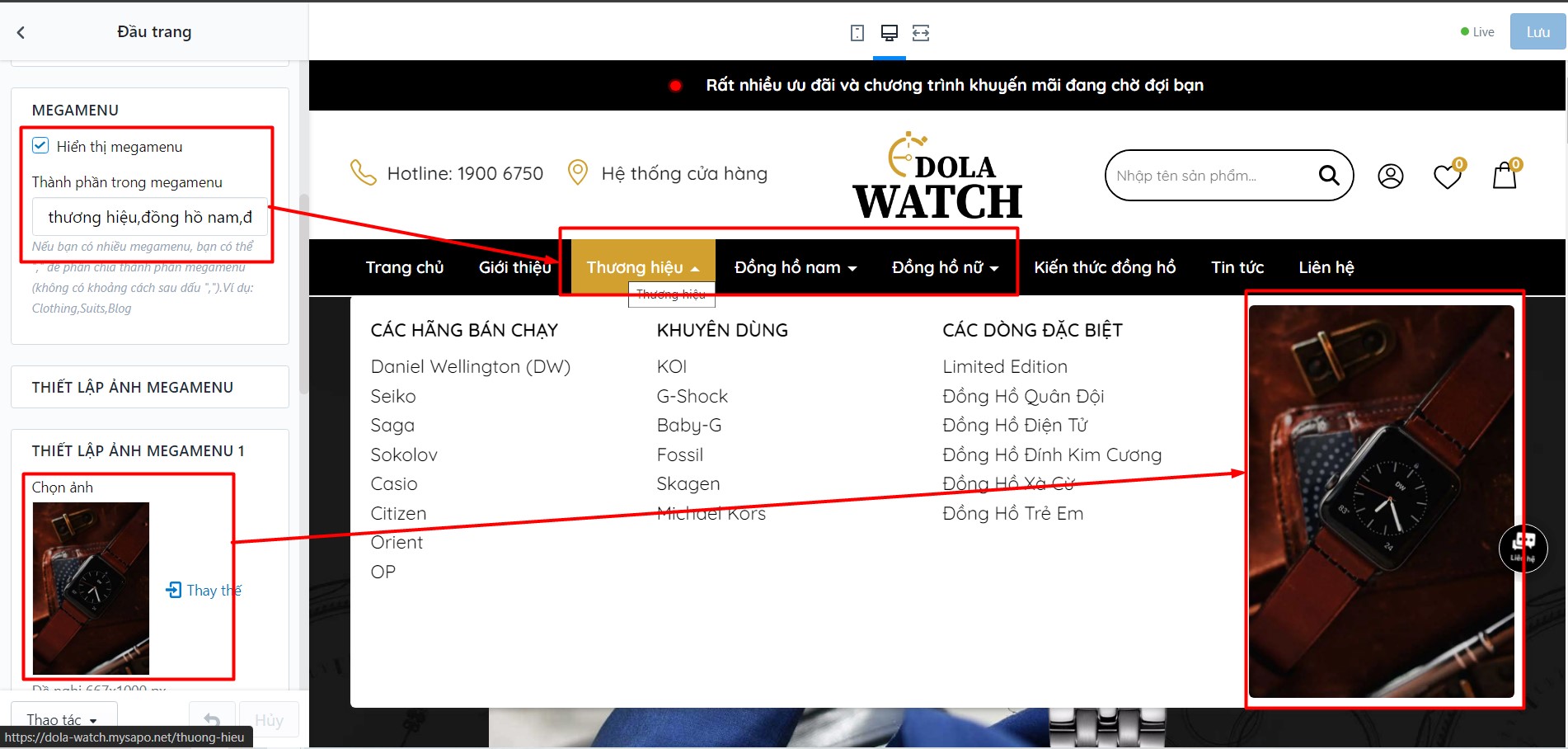Image resolution: width=1568 pixels, height=749 pixels.
Task: Expand the Đồng hồ nữ dropdown
Action: click(x=994, y=269)
